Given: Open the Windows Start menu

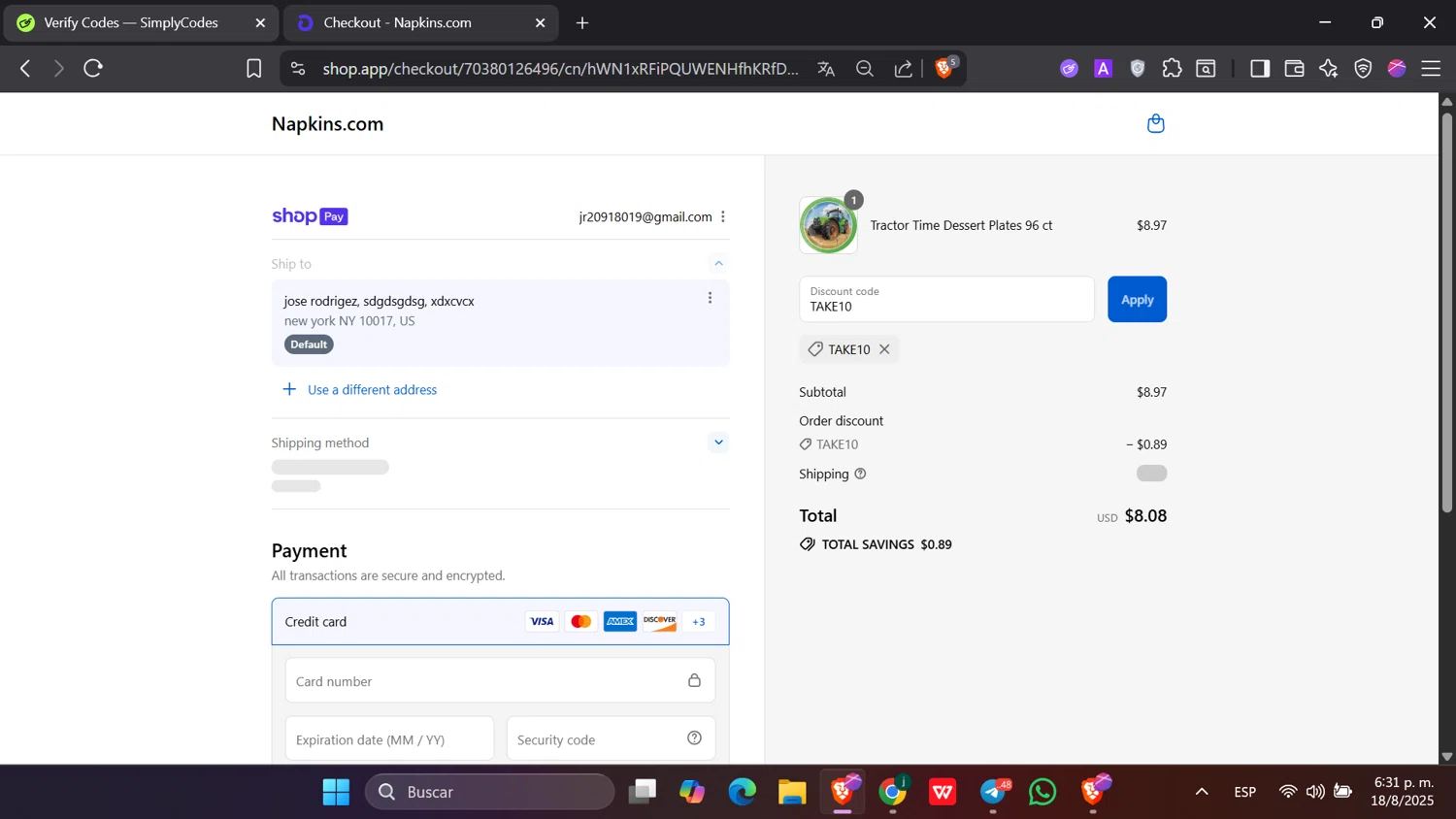Looking at the screenshot, I should (336, 792).
